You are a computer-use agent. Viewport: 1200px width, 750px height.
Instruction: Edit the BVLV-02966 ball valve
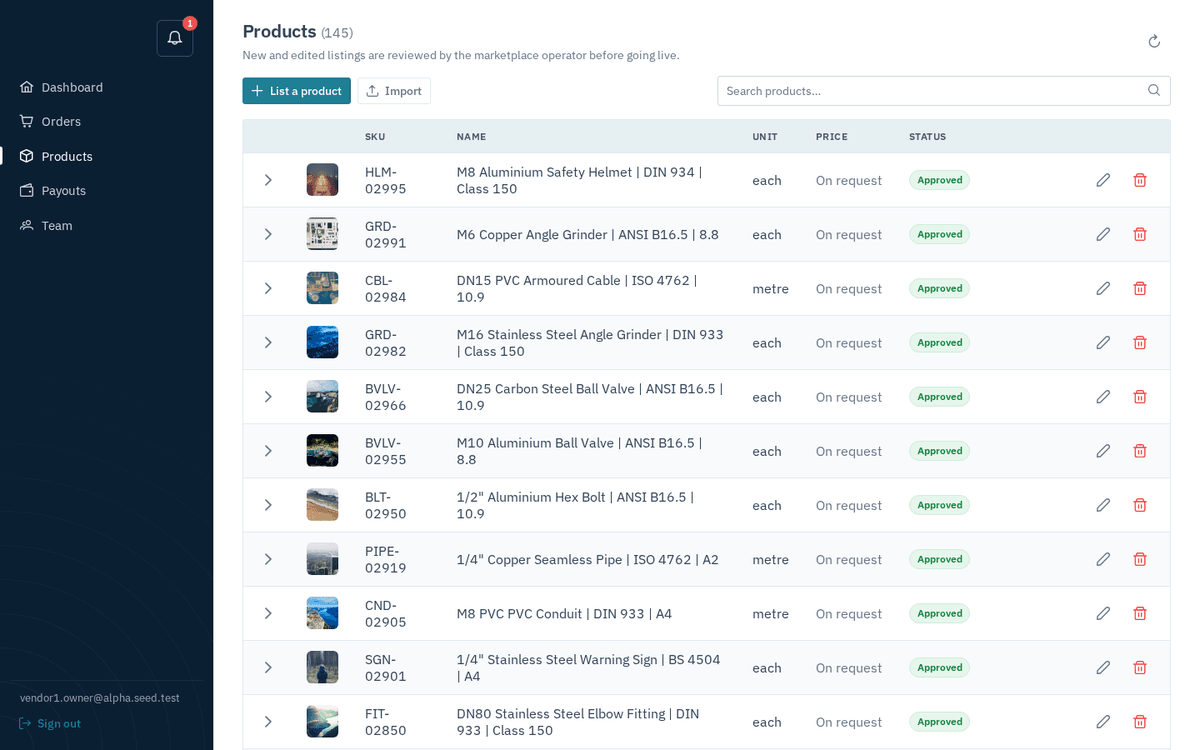[1103, 396]
